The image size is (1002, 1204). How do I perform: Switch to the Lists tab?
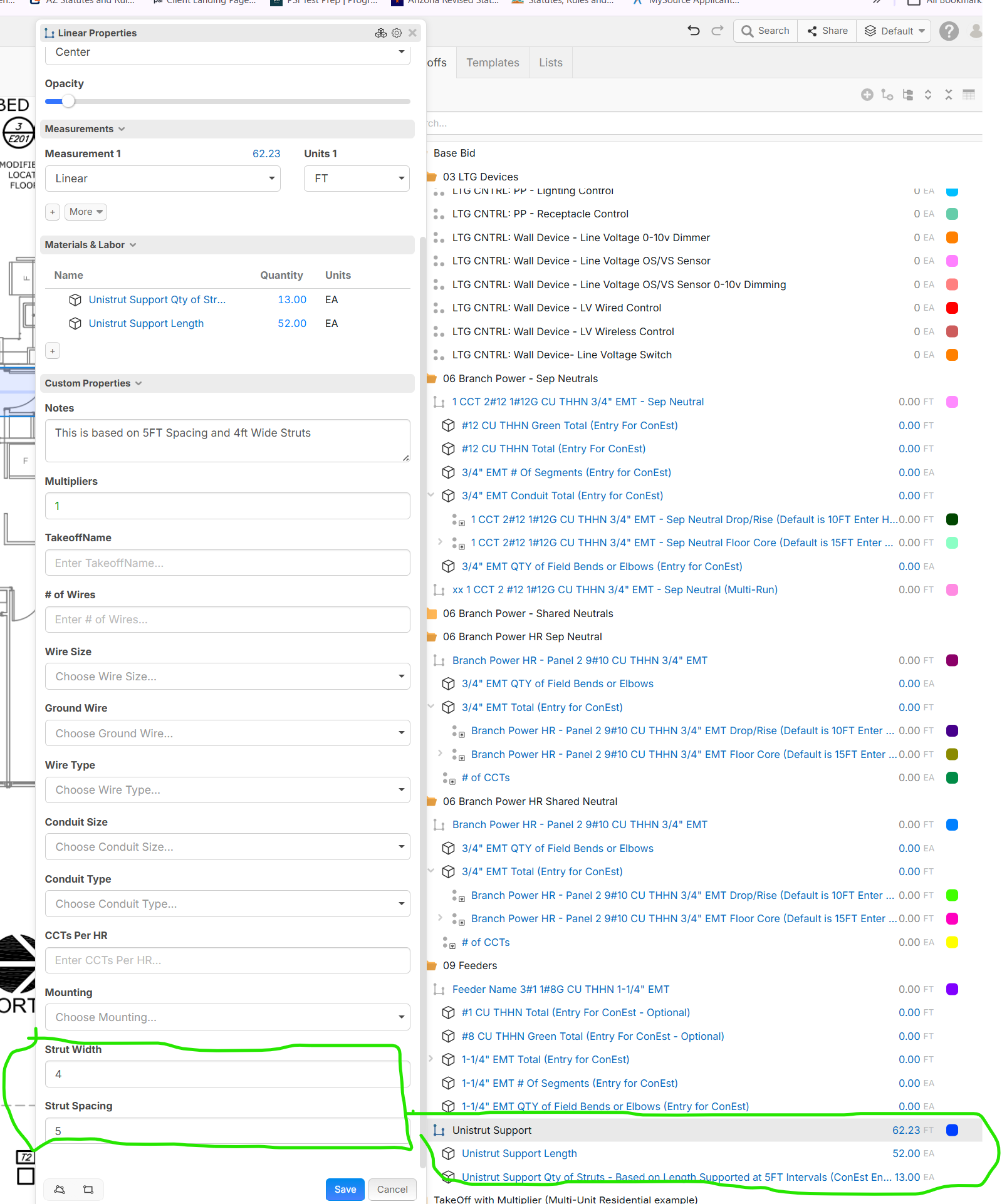click(x=550, y=63)
